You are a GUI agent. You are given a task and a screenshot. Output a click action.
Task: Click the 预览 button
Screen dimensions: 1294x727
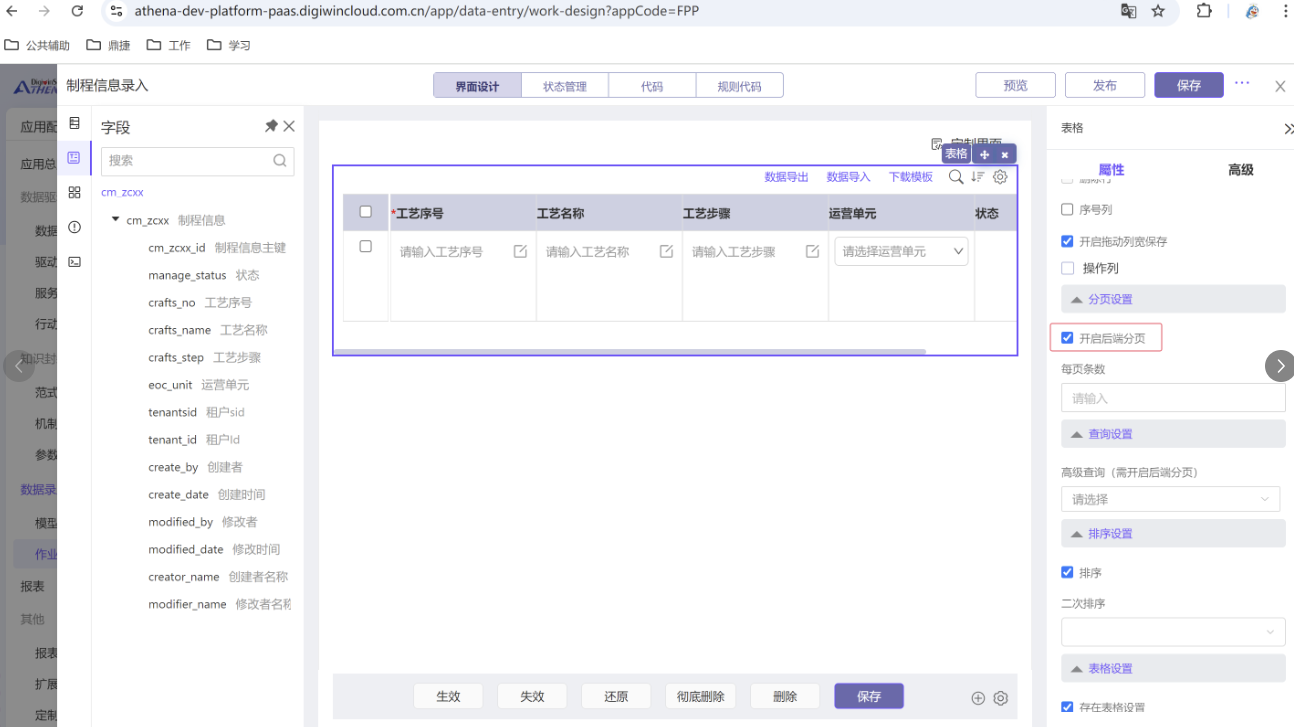[1016, 85]
